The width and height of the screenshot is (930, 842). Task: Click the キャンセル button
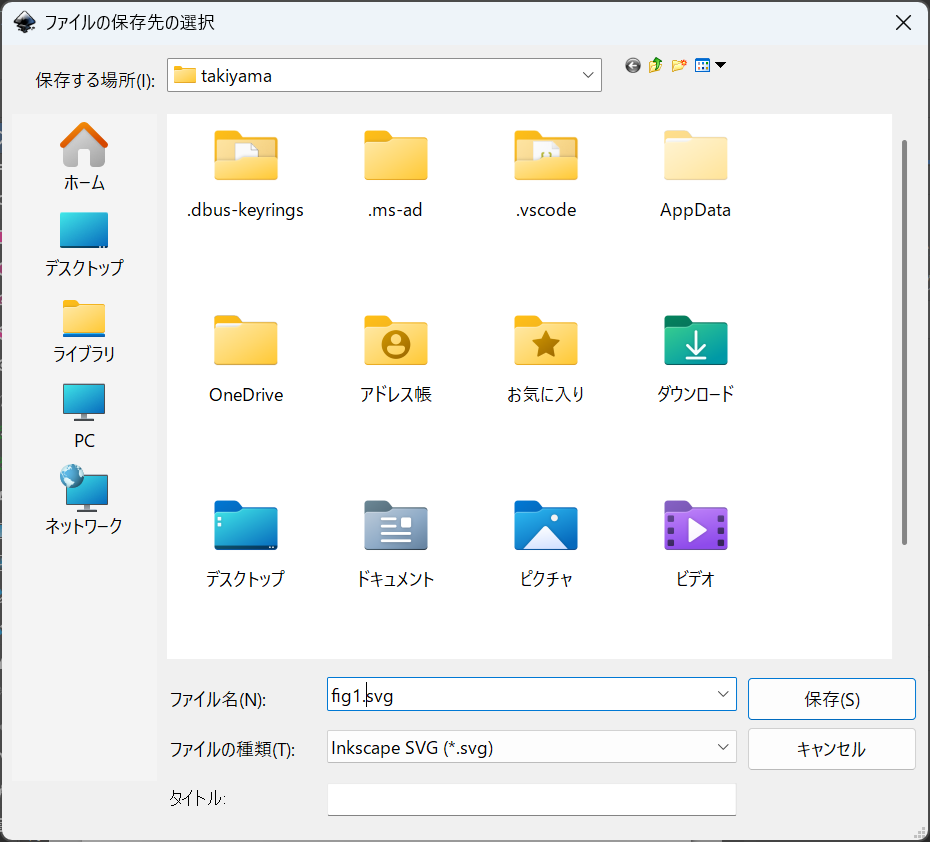pyautogui.click(x=831, y=749)
